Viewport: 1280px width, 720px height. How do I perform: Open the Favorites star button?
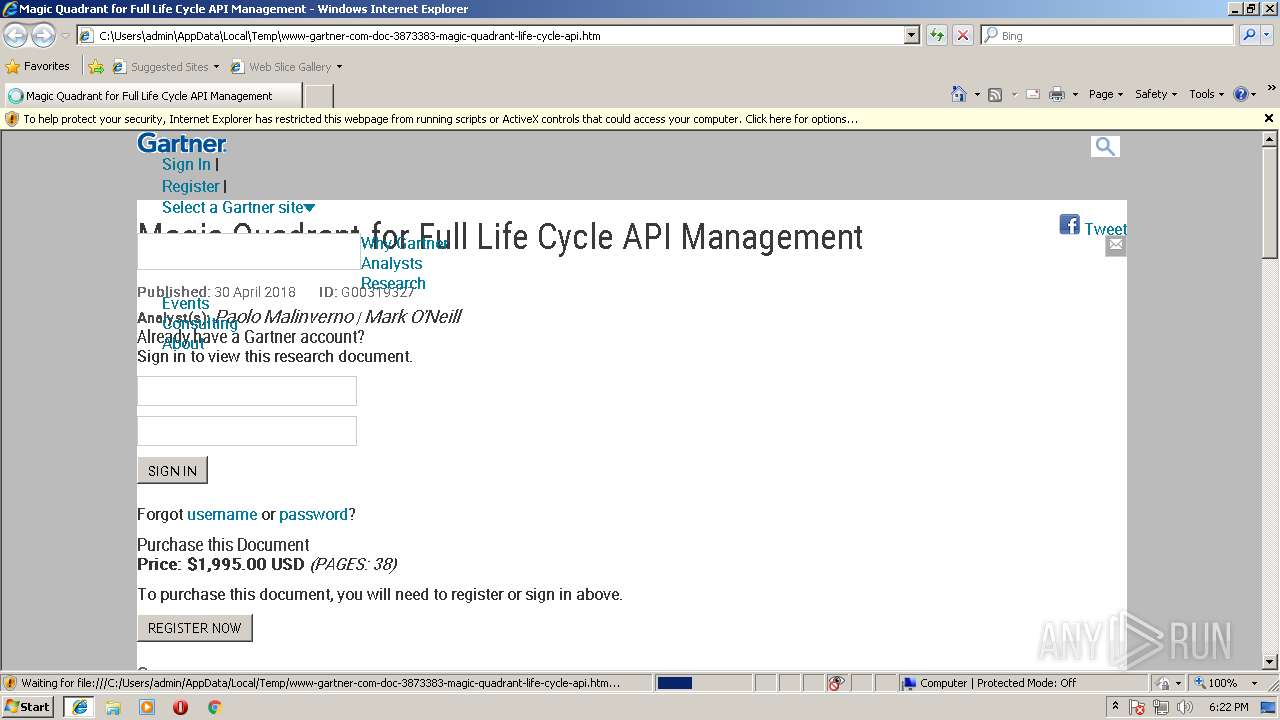[37, 67]
